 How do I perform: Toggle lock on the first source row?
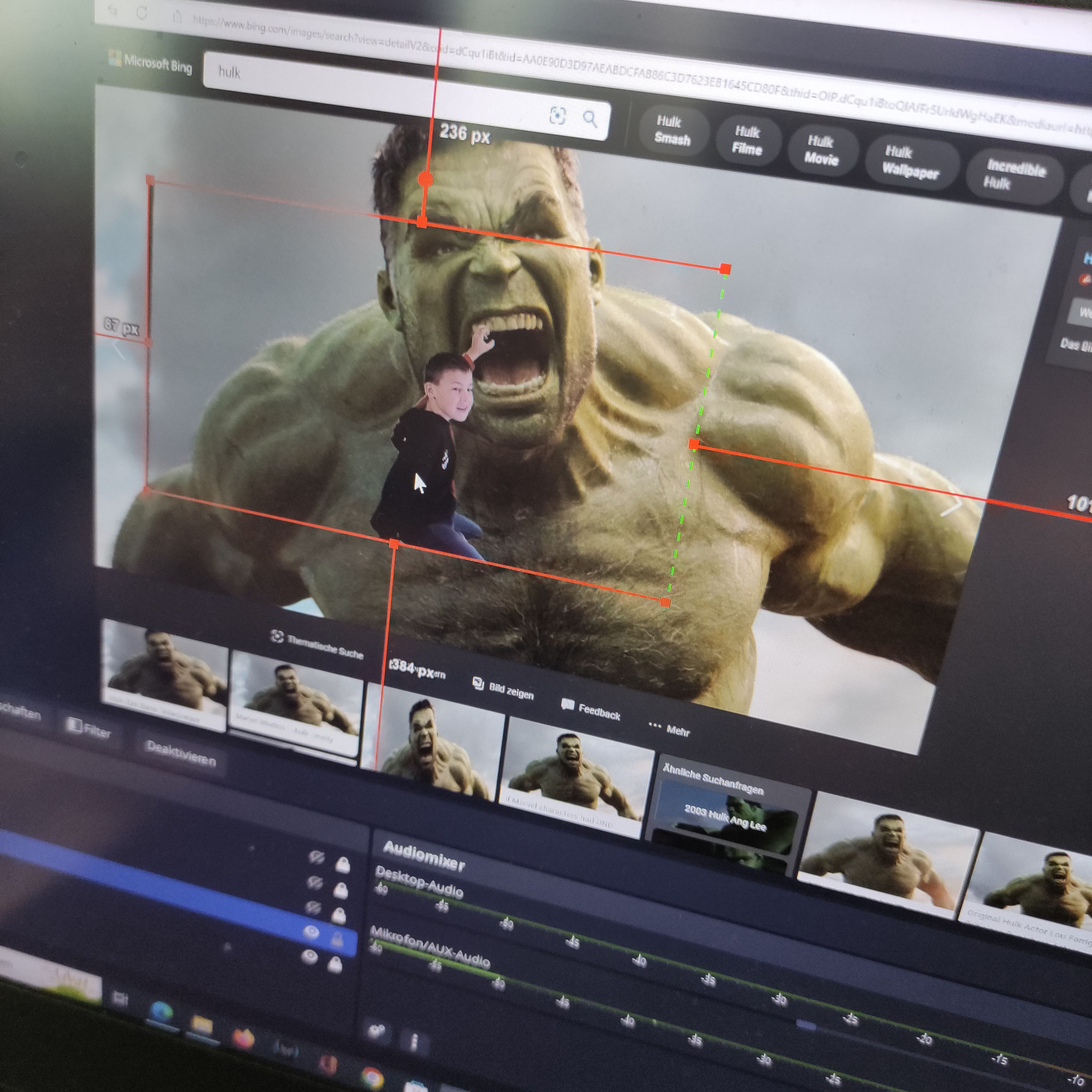point(342,864)
